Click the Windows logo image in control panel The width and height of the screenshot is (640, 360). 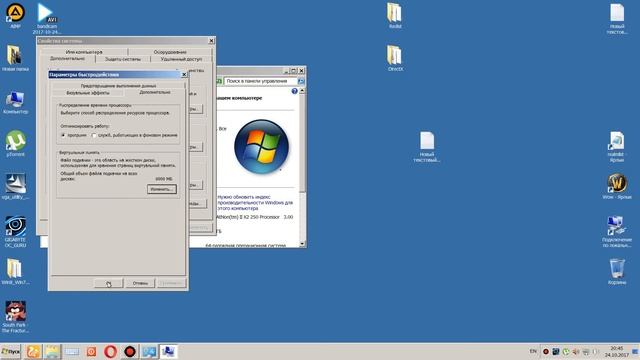261,147
